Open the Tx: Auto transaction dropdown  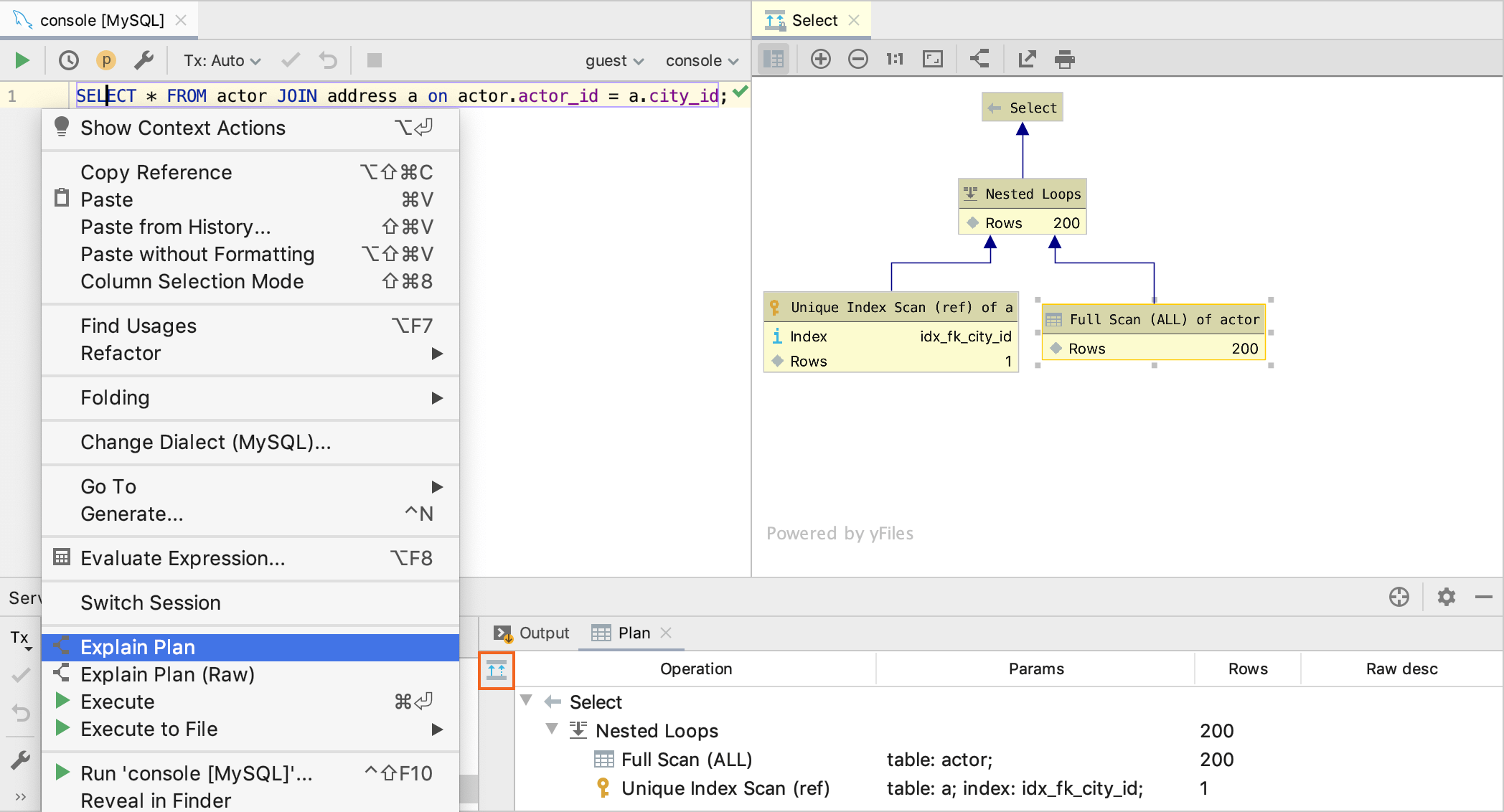click(x=220, y=60)
